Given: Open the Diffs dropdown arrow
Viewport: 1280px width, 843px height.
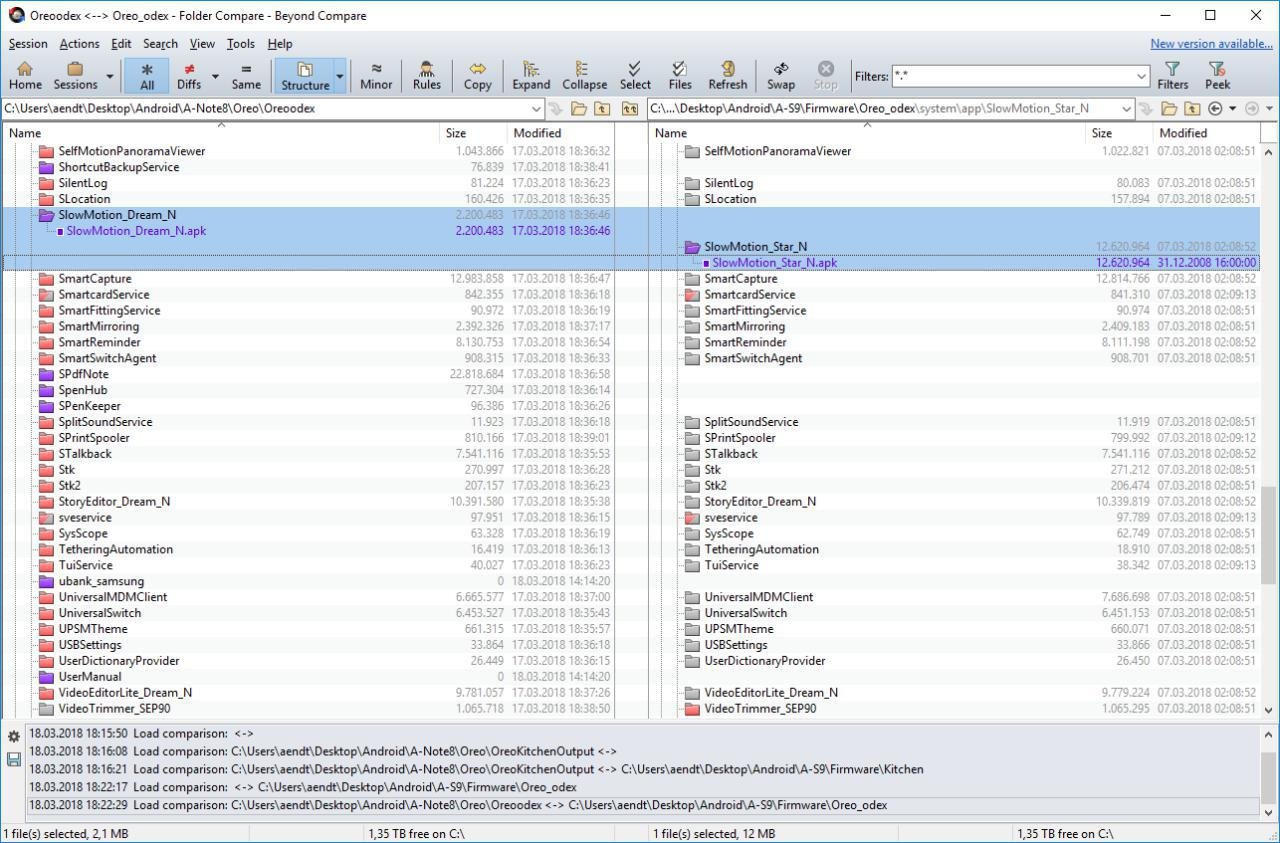Looking at the screenshot, I should [x=213, y=76].
